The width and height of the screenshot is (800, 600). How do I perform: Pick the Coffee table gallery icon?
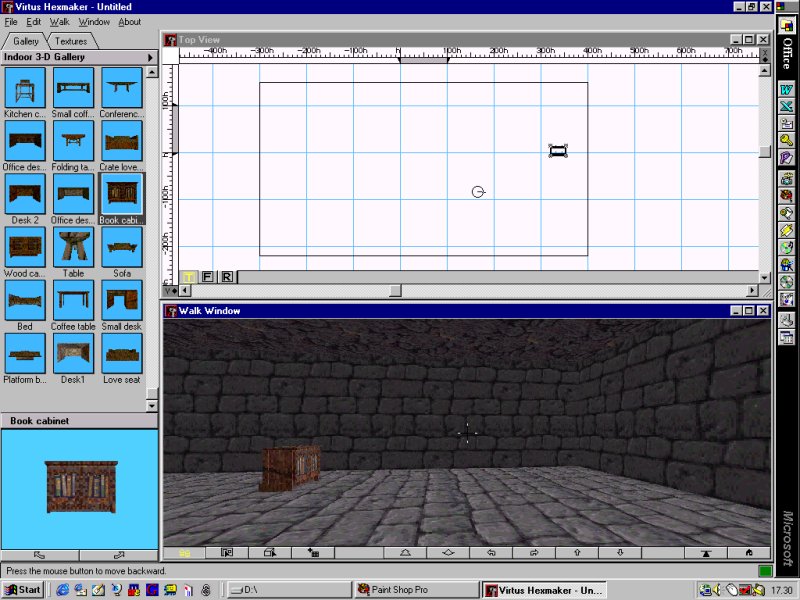click(x=73, y=300)
